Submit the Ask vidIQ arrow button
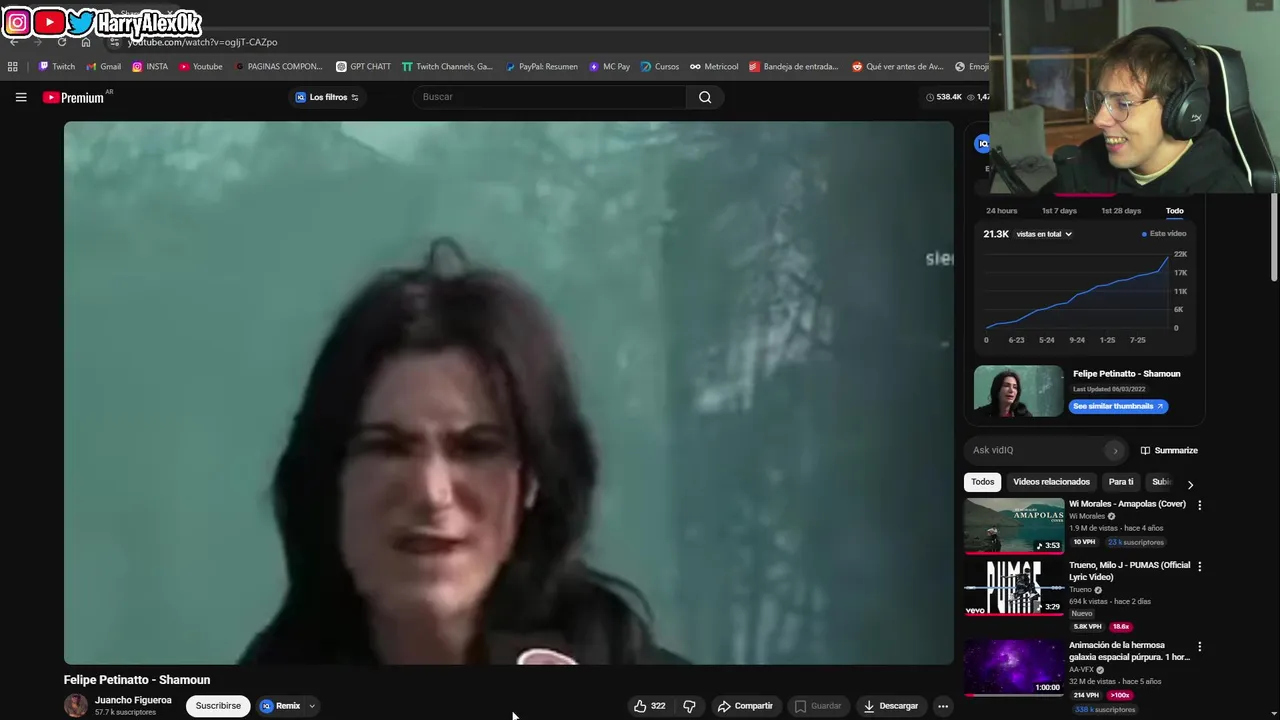The height and width of the screenshot is (720, 1280). (1115, 451)
